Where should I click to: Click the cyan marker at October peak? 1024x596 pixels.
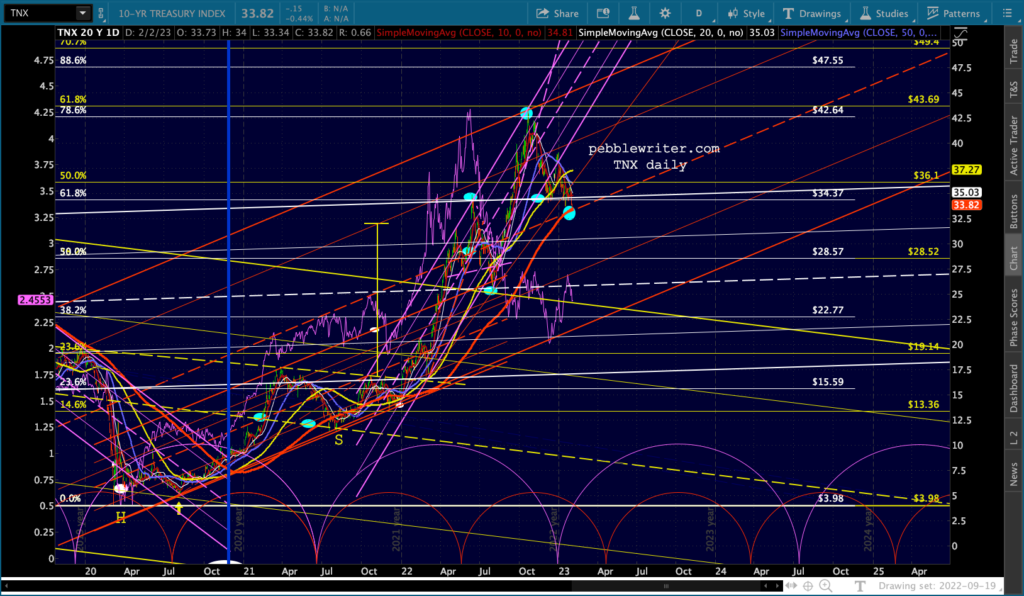(526, 113)
